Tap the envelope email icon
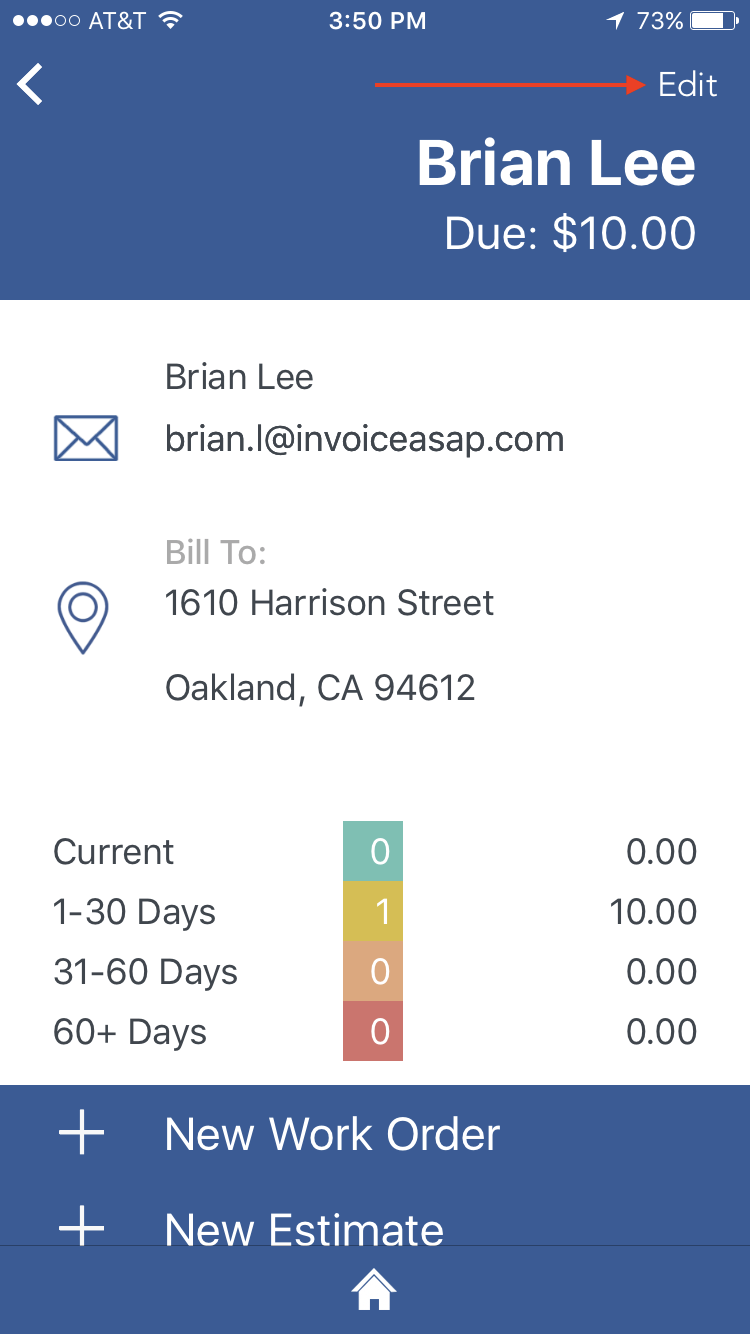Screen dimensions: 750x1334 [85, 438]
